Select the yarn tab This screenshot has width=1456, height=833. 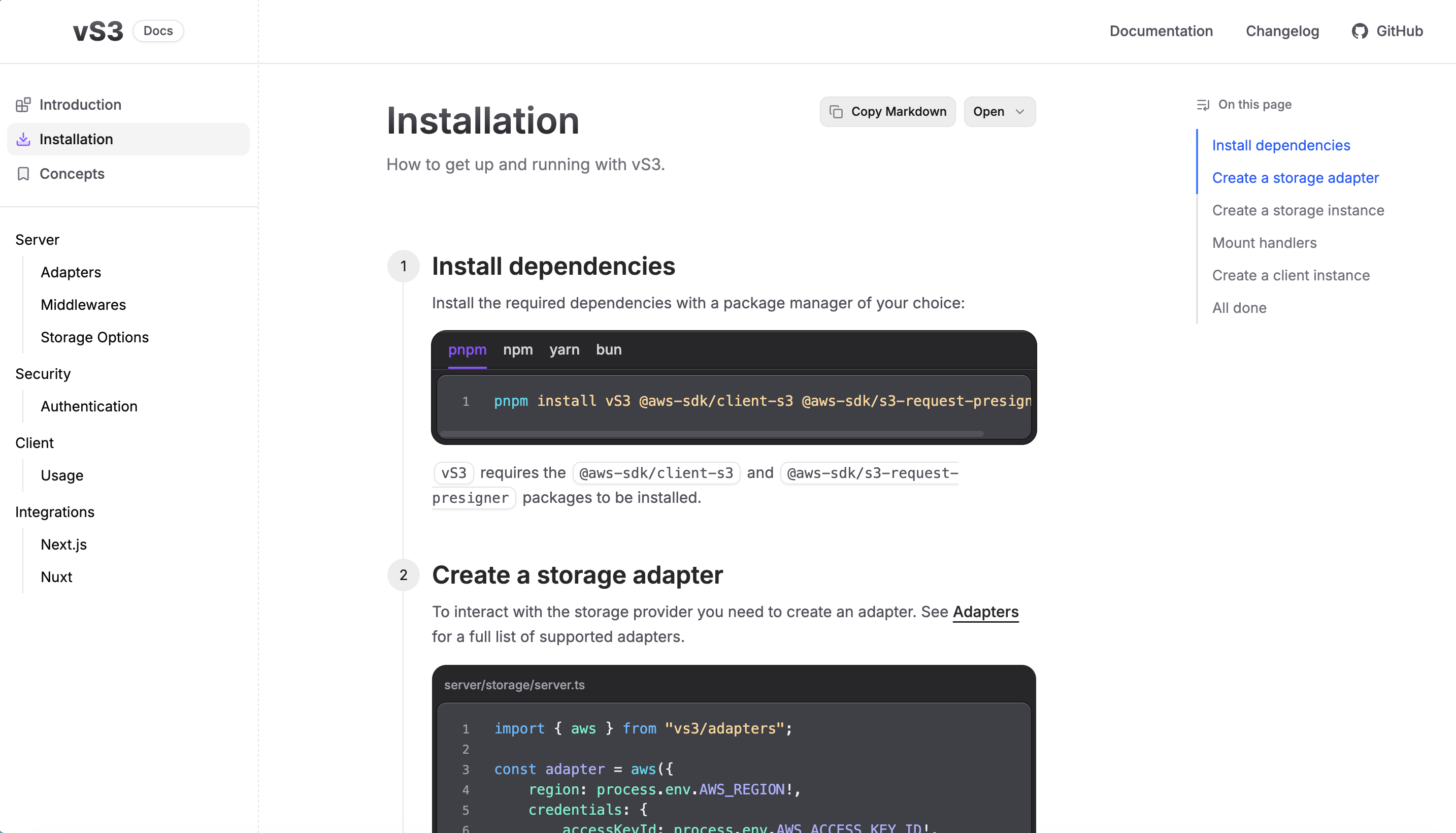564,349
